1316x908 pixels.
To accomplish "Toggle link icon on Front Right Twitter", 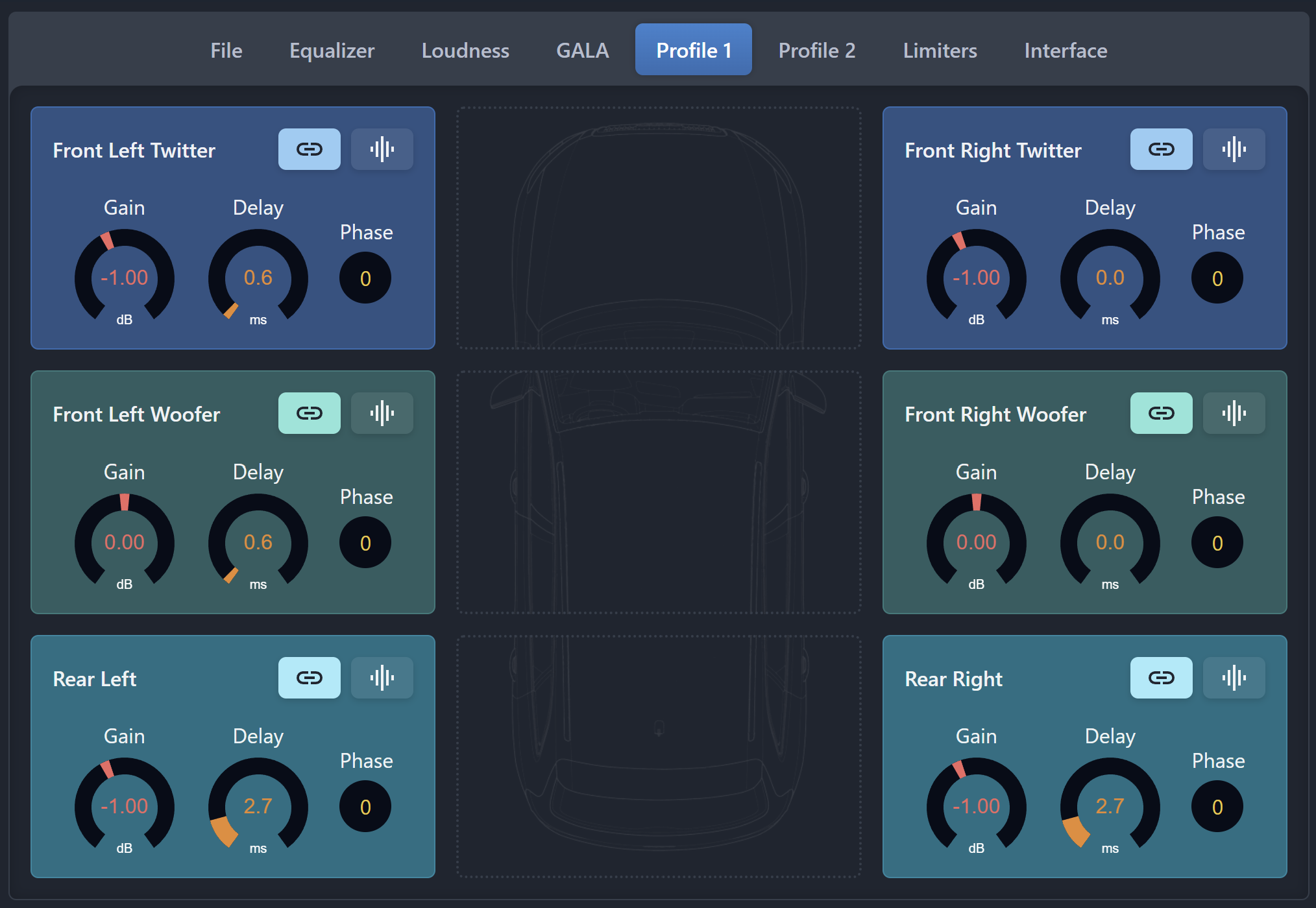I will (x=1161, y=149).
